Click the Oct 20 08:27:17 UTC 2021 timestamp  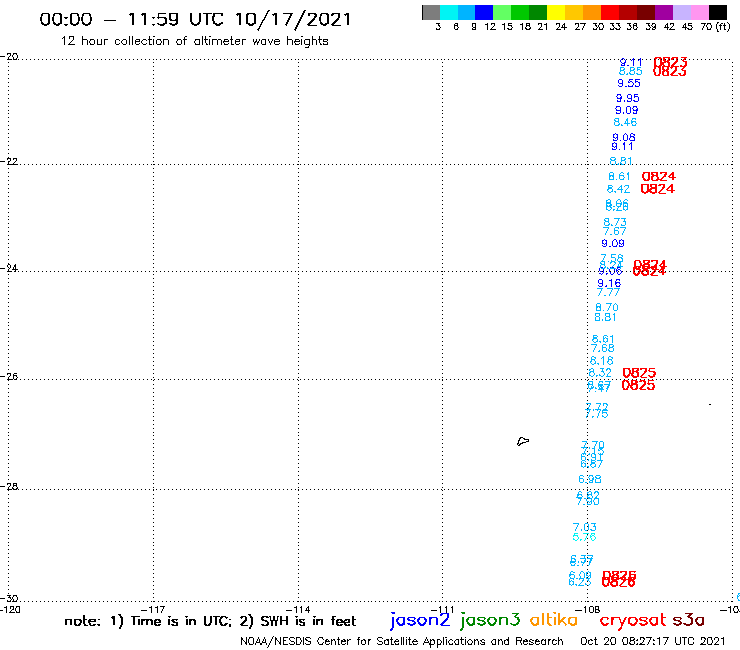tap(653, 641)
